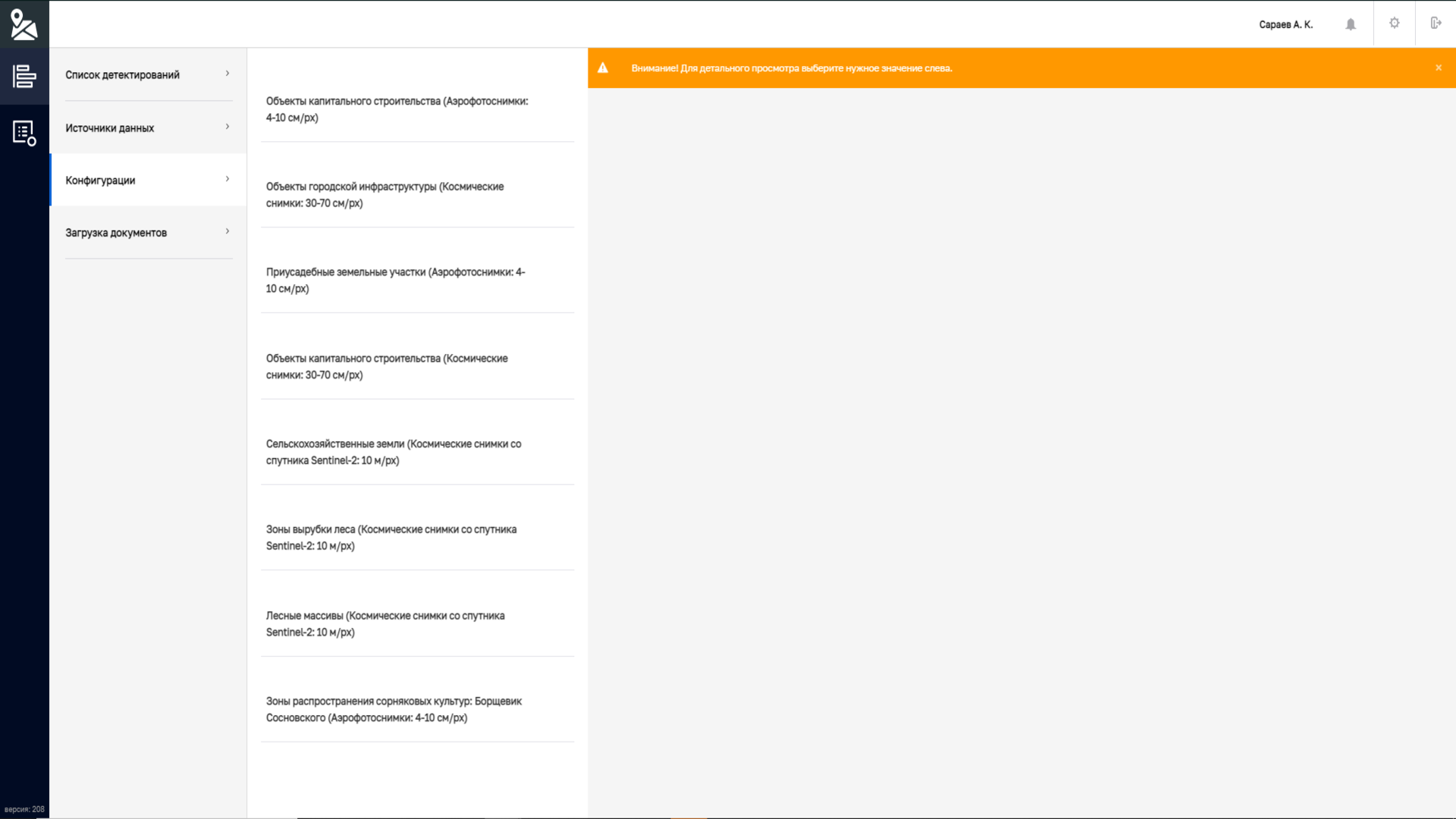Click the warning triangle icon in banner
1456x819 pixels.
pos(603,67)
